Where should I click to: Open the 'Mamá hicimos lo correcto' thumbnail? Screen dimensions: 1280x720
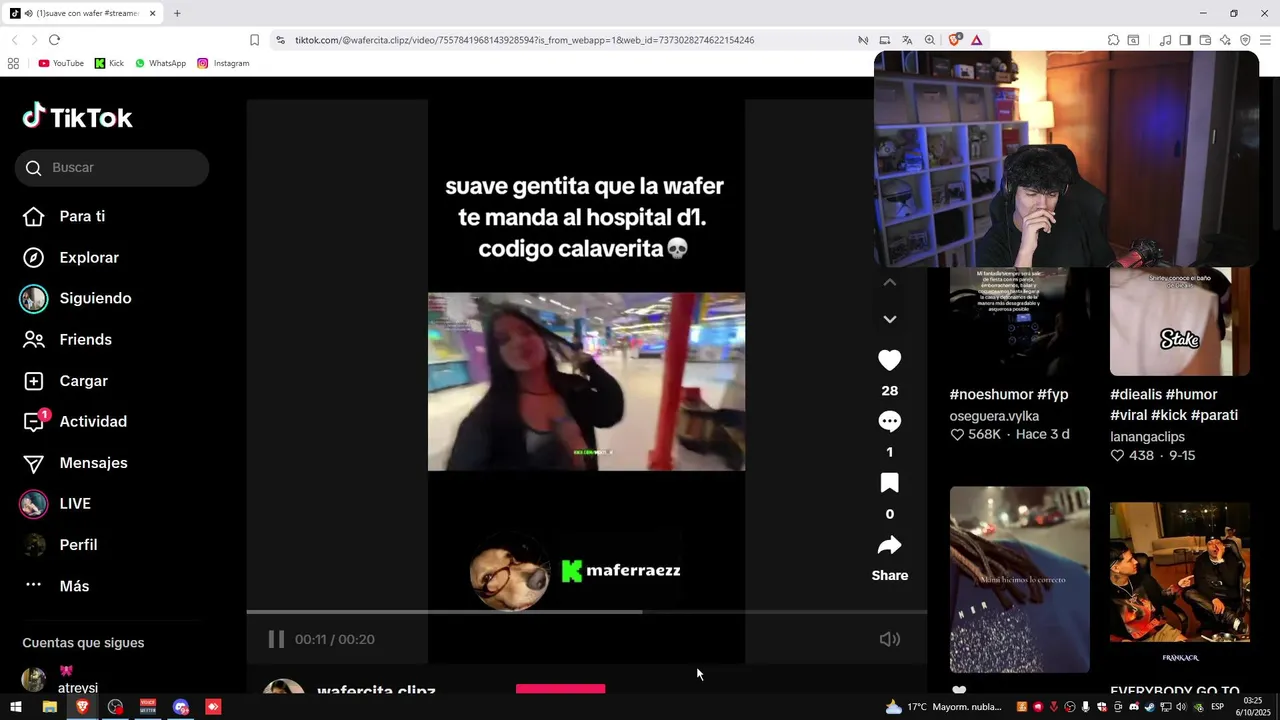pyautogui.click(x=1019, y=579)
